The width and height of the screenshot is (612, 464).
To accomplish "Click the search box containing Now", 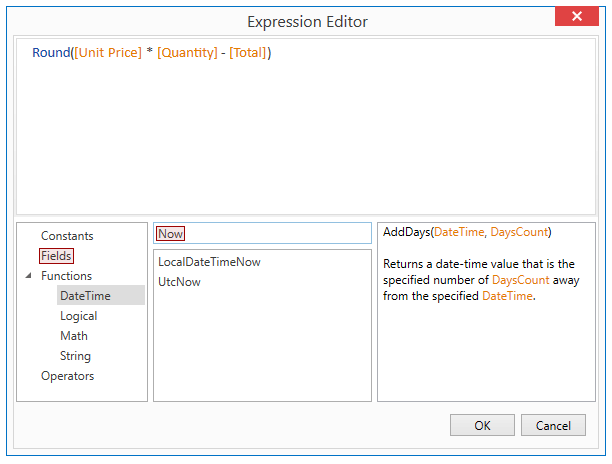I will tap(262, 233).
